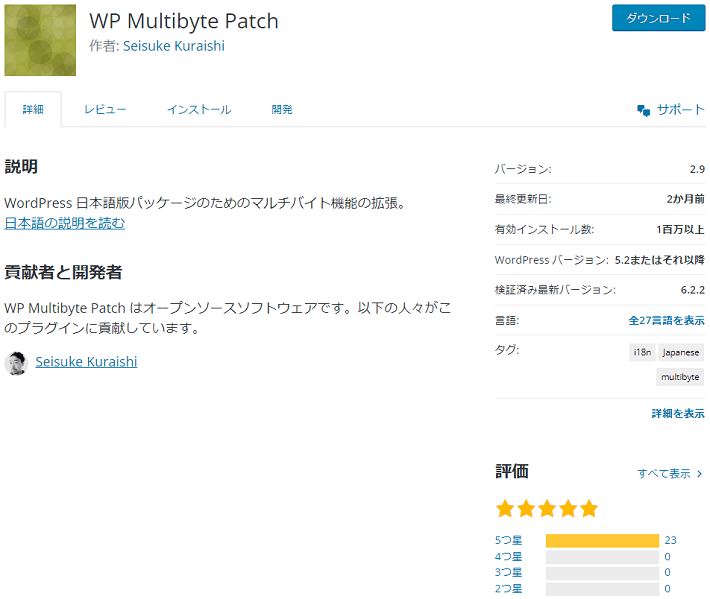710x599 pixels.
Task: Click the サポート speech bubble icon
Action: (643, 110)
